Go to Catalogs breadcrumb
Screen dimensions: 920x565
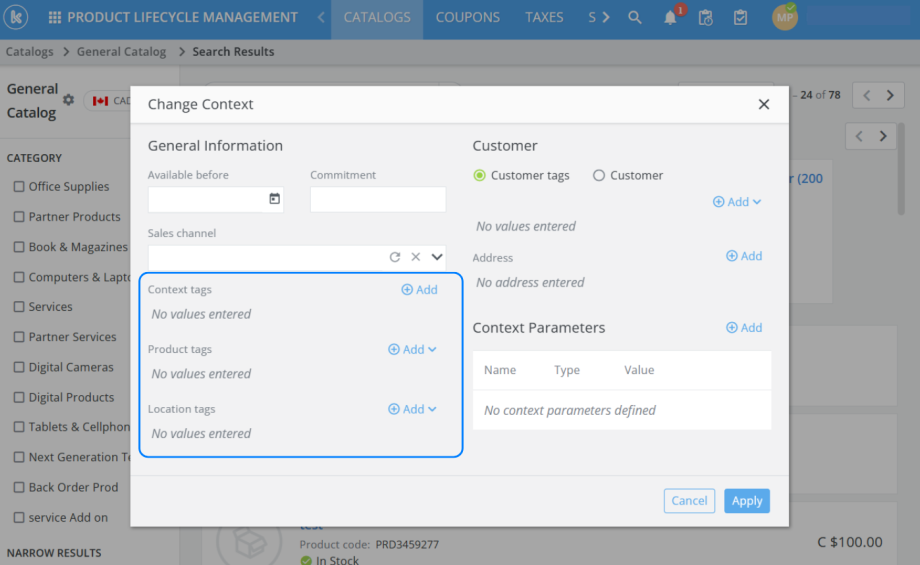[x=29, y=52]
